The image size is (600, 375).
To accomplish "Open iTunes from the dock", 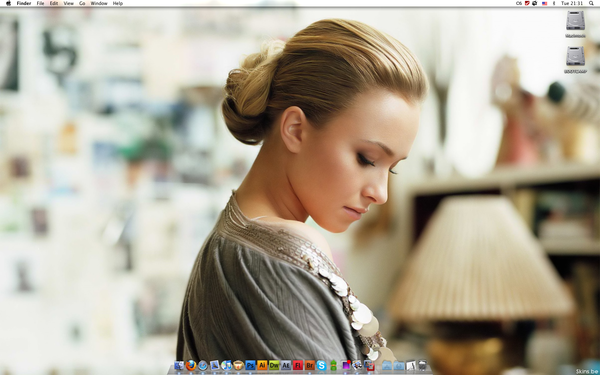I will pos(227,365).
